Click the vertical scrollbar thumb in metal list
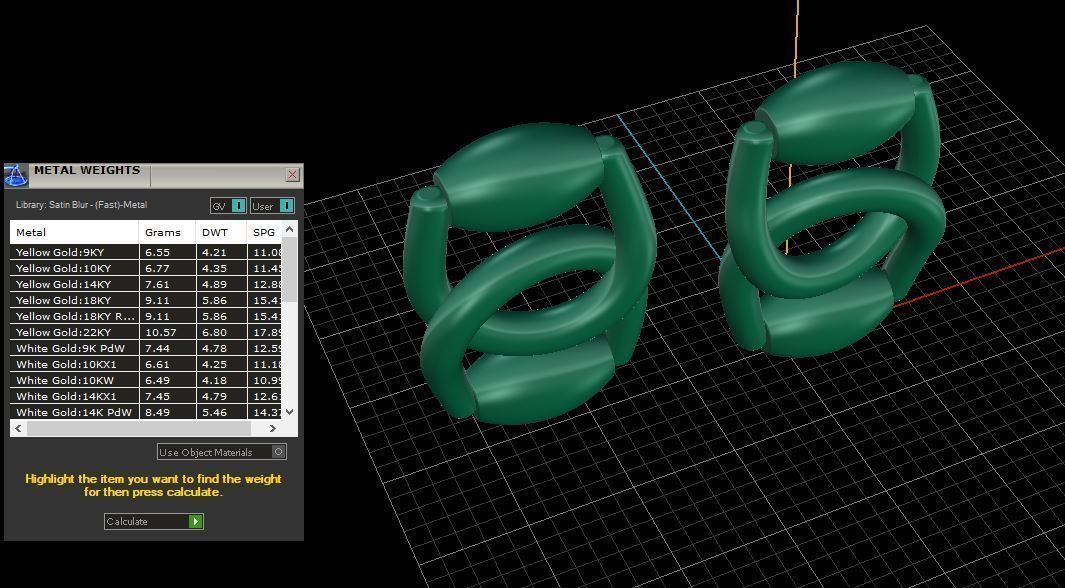This screenshot has height=588, width=1065. tap(290, 270)
